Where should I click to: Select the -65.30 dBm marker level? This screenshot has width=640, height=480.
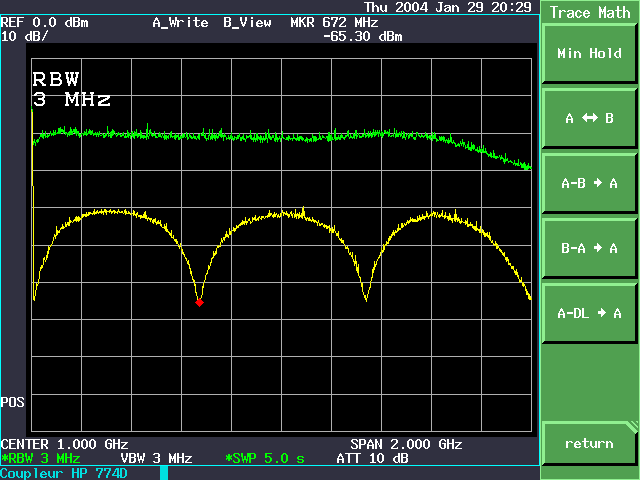362,37
